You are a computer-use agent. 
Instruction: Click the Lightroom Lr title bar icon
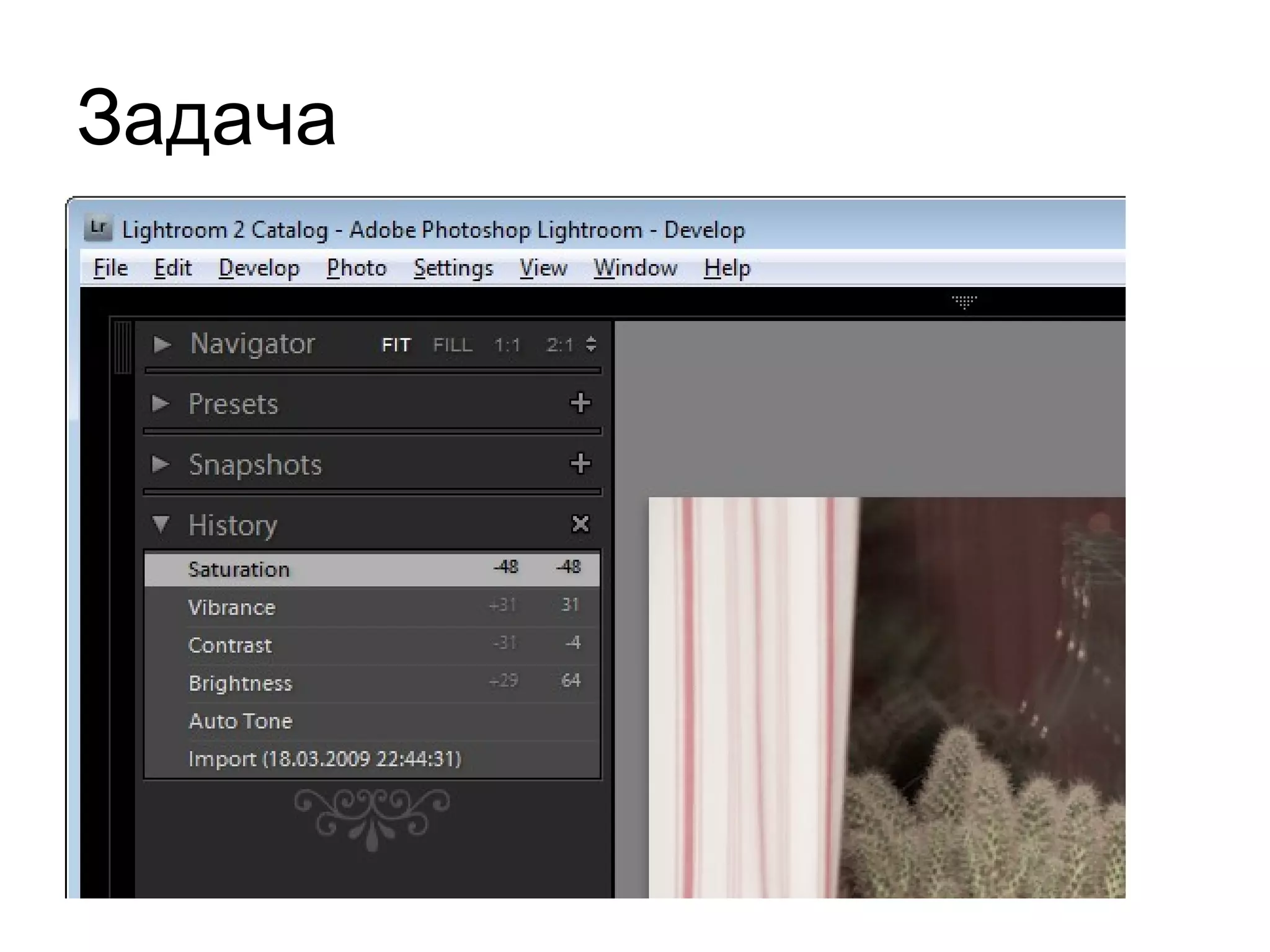click(98, 229)
